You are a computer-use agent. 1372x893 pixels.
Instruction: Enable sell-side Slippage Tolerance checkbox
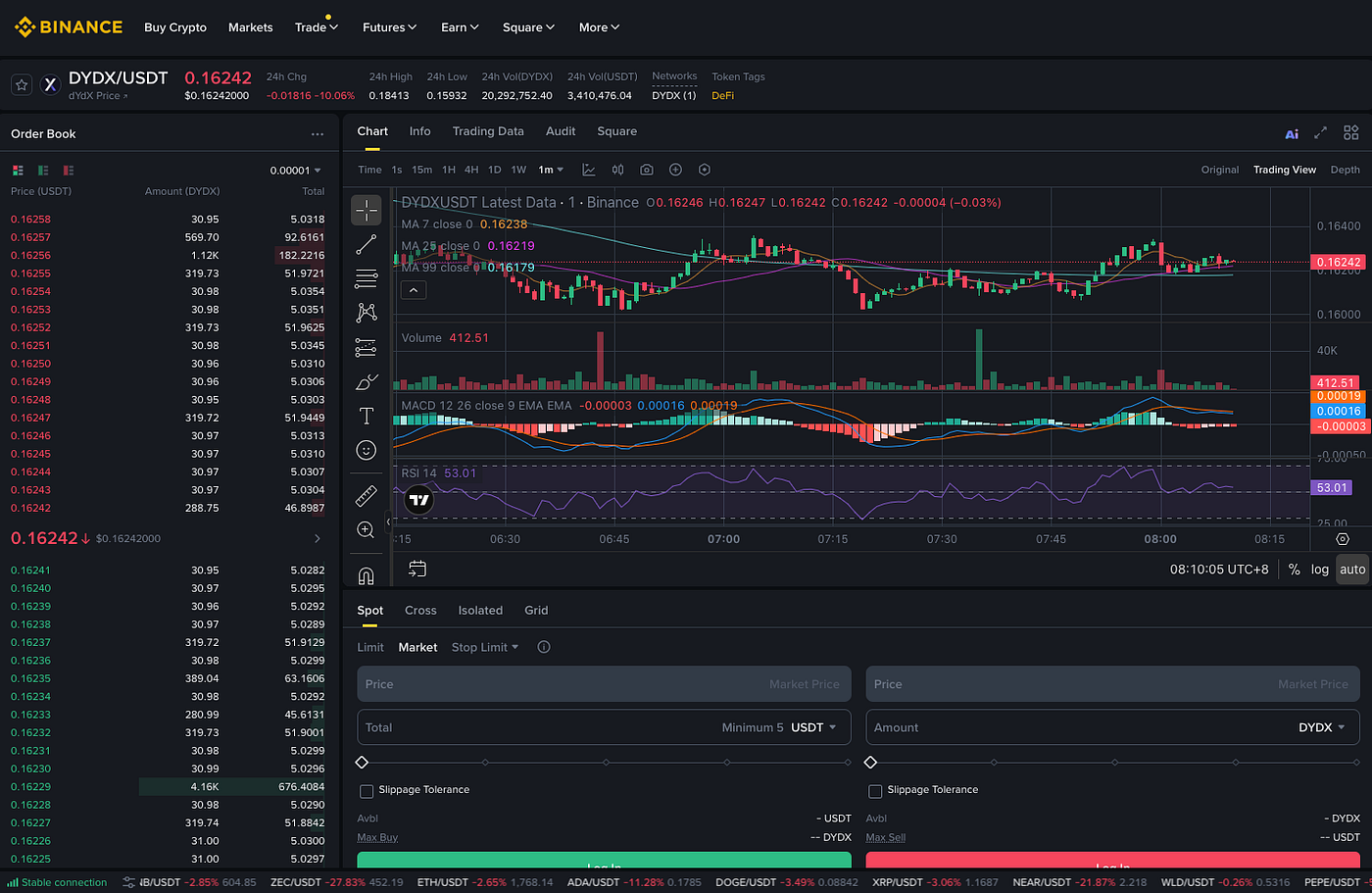pos(875,791)
